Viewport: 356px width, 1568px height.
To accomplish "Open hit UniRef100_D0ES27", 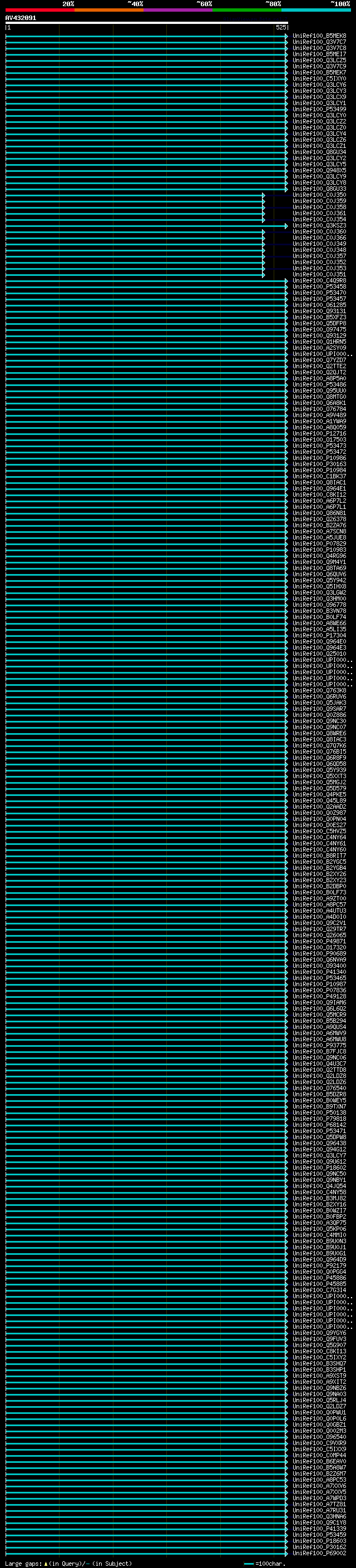I will [319, 825].
